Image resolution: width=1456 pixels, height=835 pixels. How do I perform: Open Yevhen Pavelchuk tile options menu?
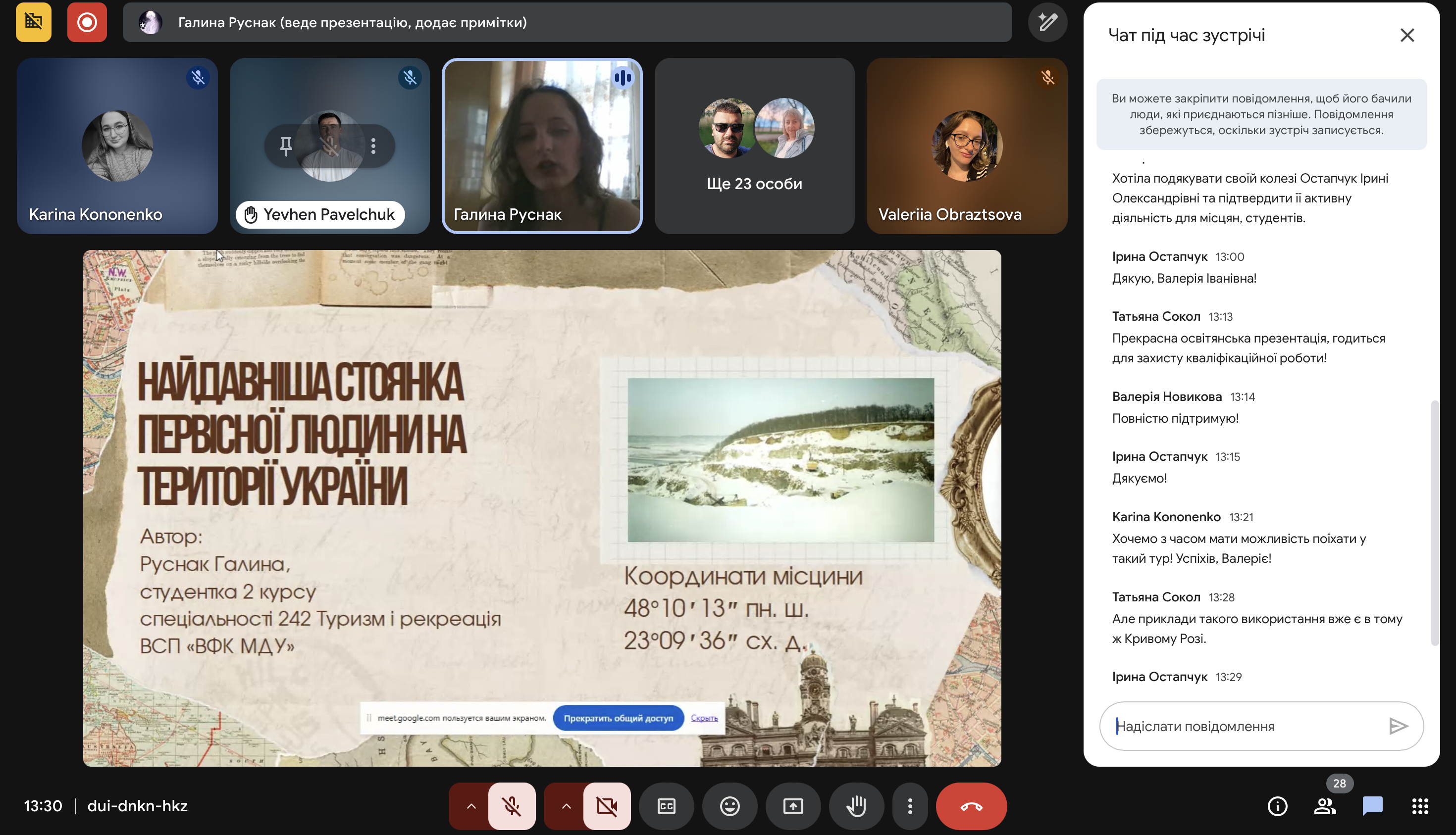point(373,146)
